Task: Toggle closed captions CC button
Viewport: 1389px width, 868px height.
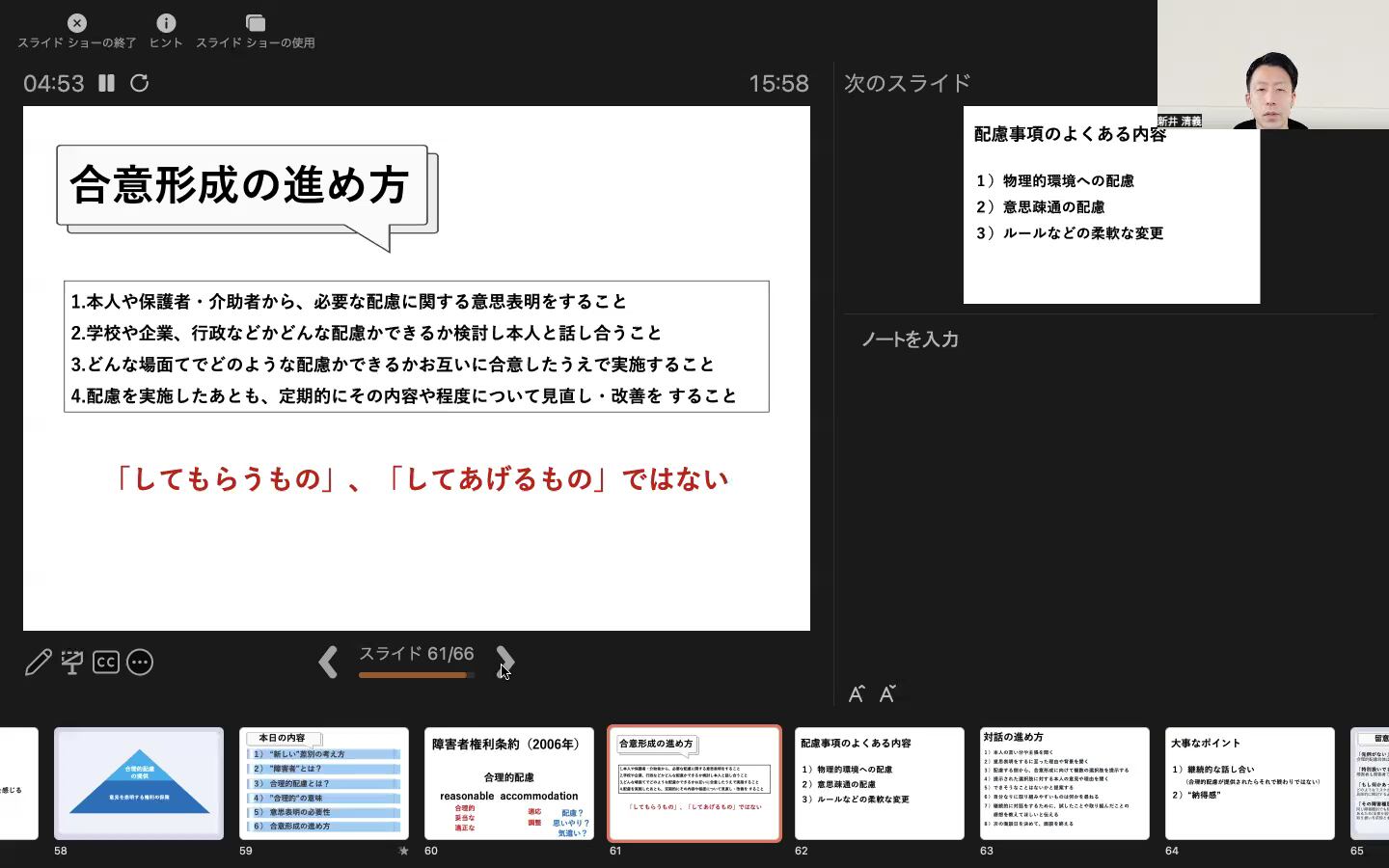Action: 106,663
